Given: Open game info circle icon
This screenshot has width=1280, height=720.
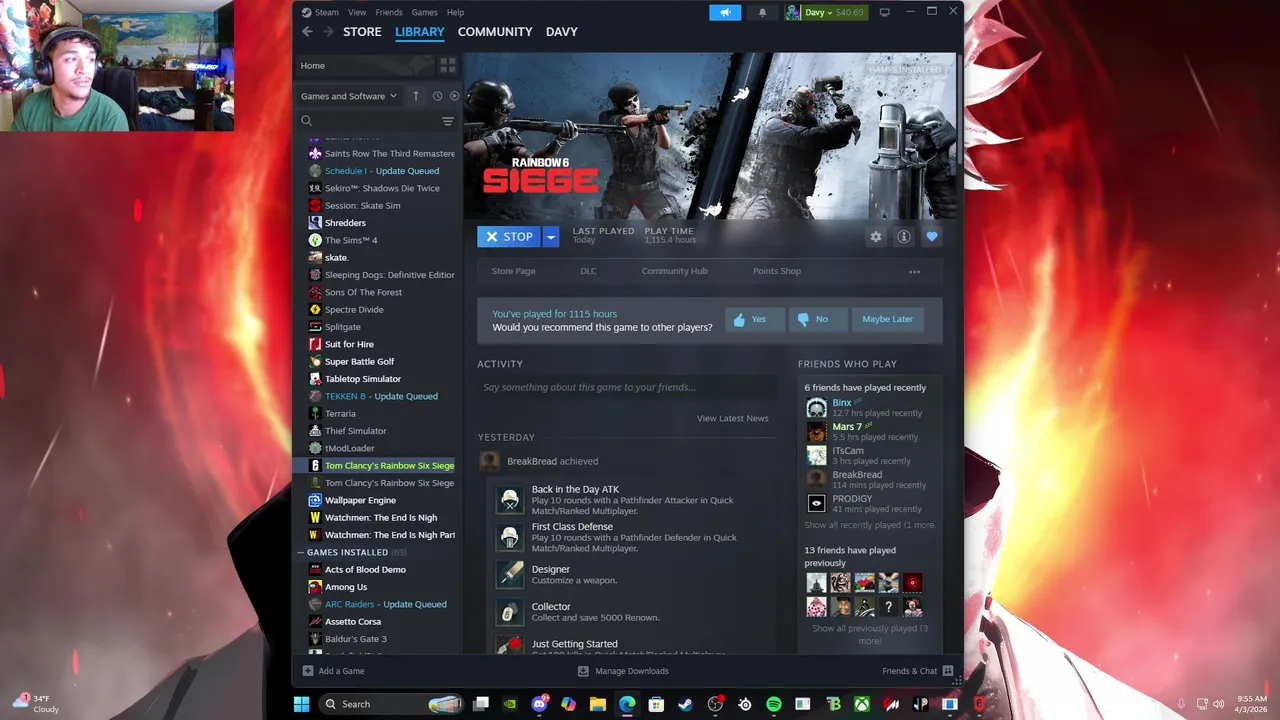Looking at the screenshot, I should 903,237.
